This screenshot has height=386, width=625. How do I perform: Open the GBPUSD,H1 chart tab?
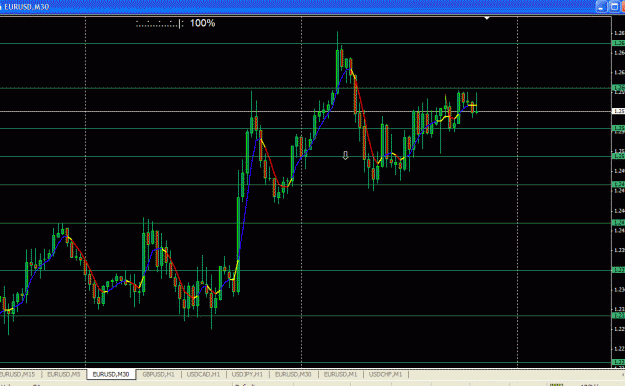coord(158,374)
